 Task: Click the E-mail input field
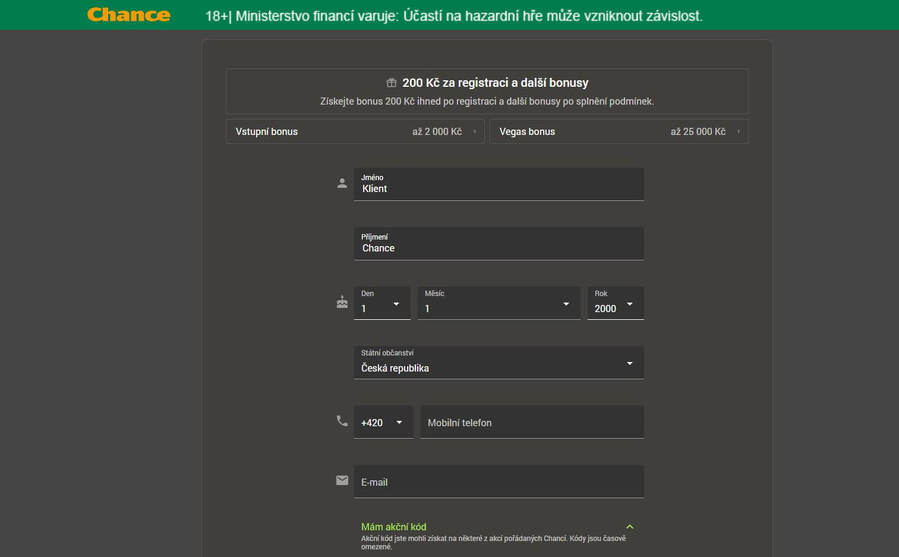(499, 481)
